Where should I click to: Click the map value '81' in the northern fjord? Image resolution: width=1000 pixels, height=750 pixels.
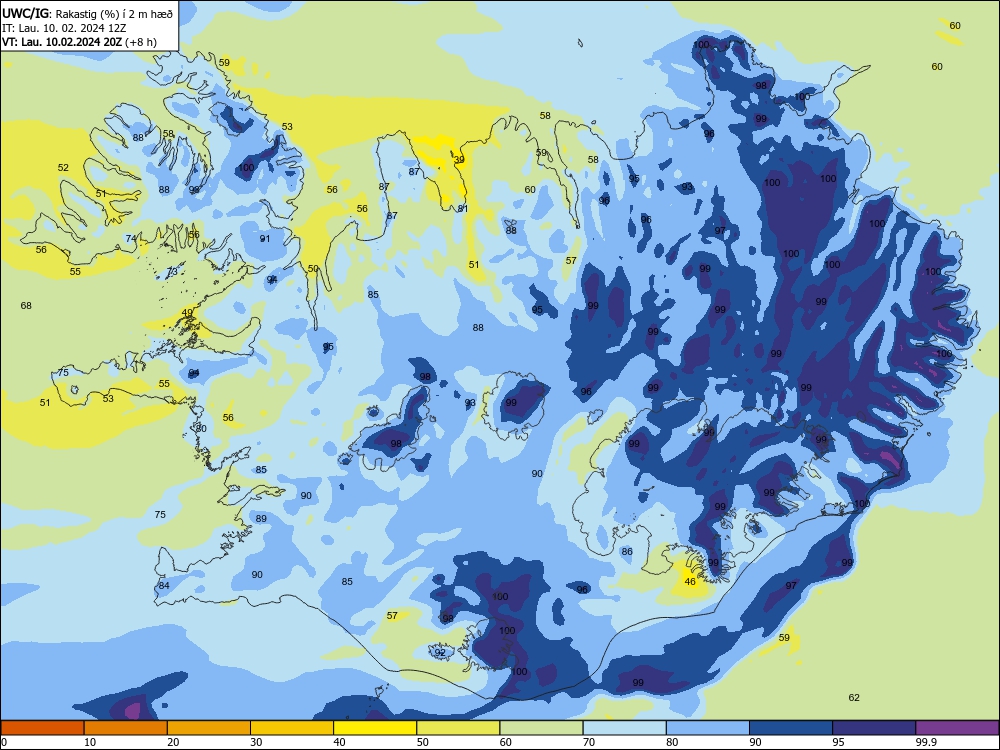pos(463,209)
